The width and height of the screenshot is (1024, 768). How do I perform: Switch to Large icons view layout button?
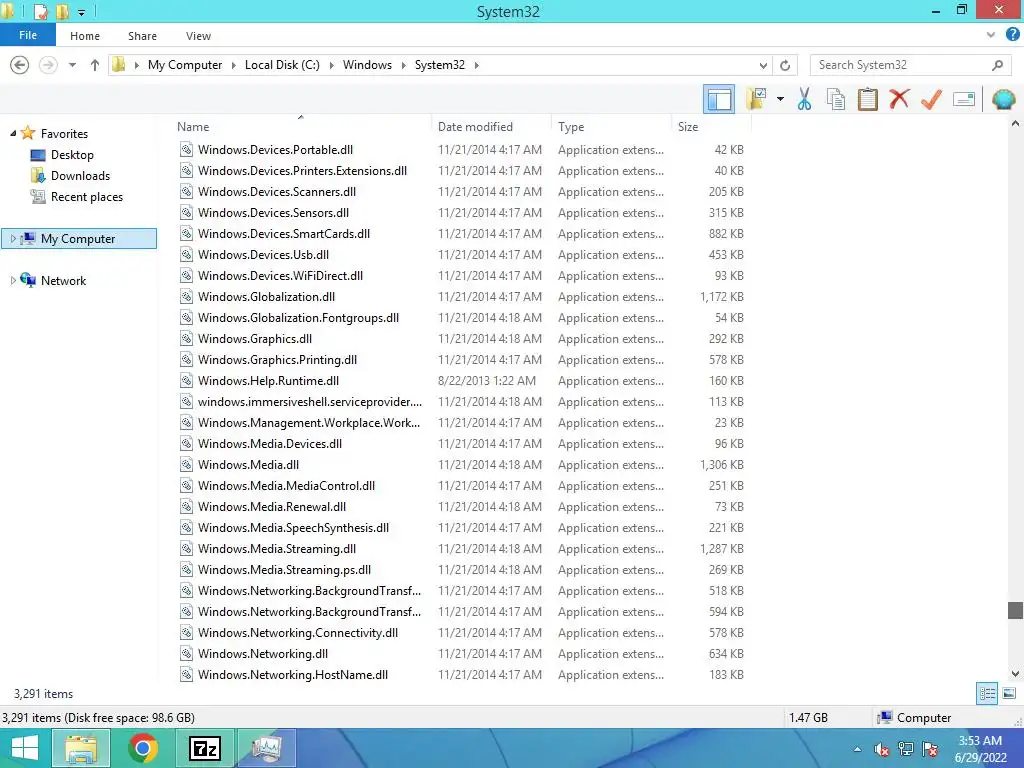click(1009, 693)
